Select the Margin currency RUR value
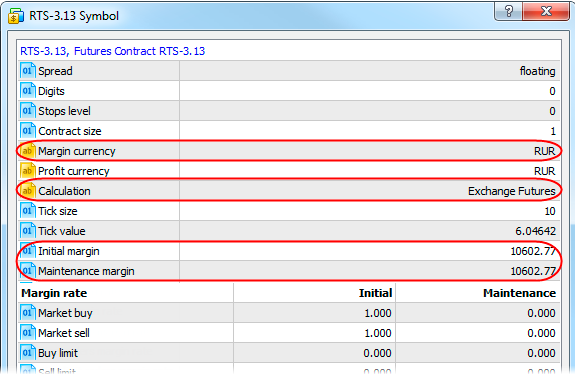 click(545, 151)
